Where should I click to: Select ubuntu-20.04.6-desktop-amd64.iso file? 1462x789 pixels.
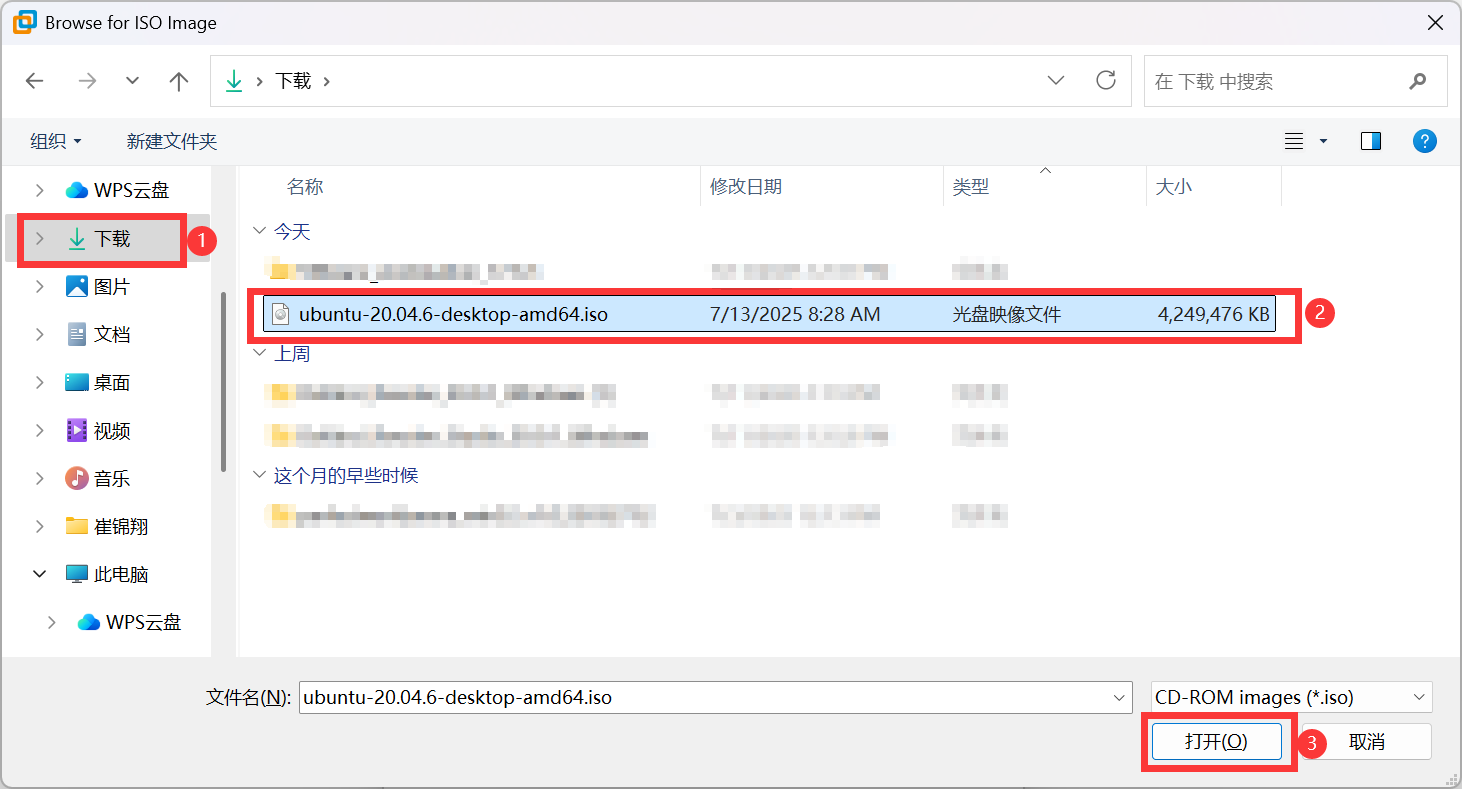(453, 314)
